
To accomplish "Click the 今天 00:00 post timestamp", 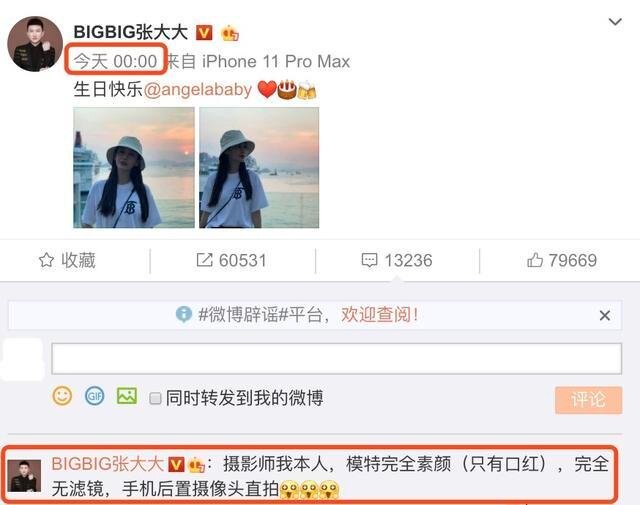I will [x=116, y=61].
